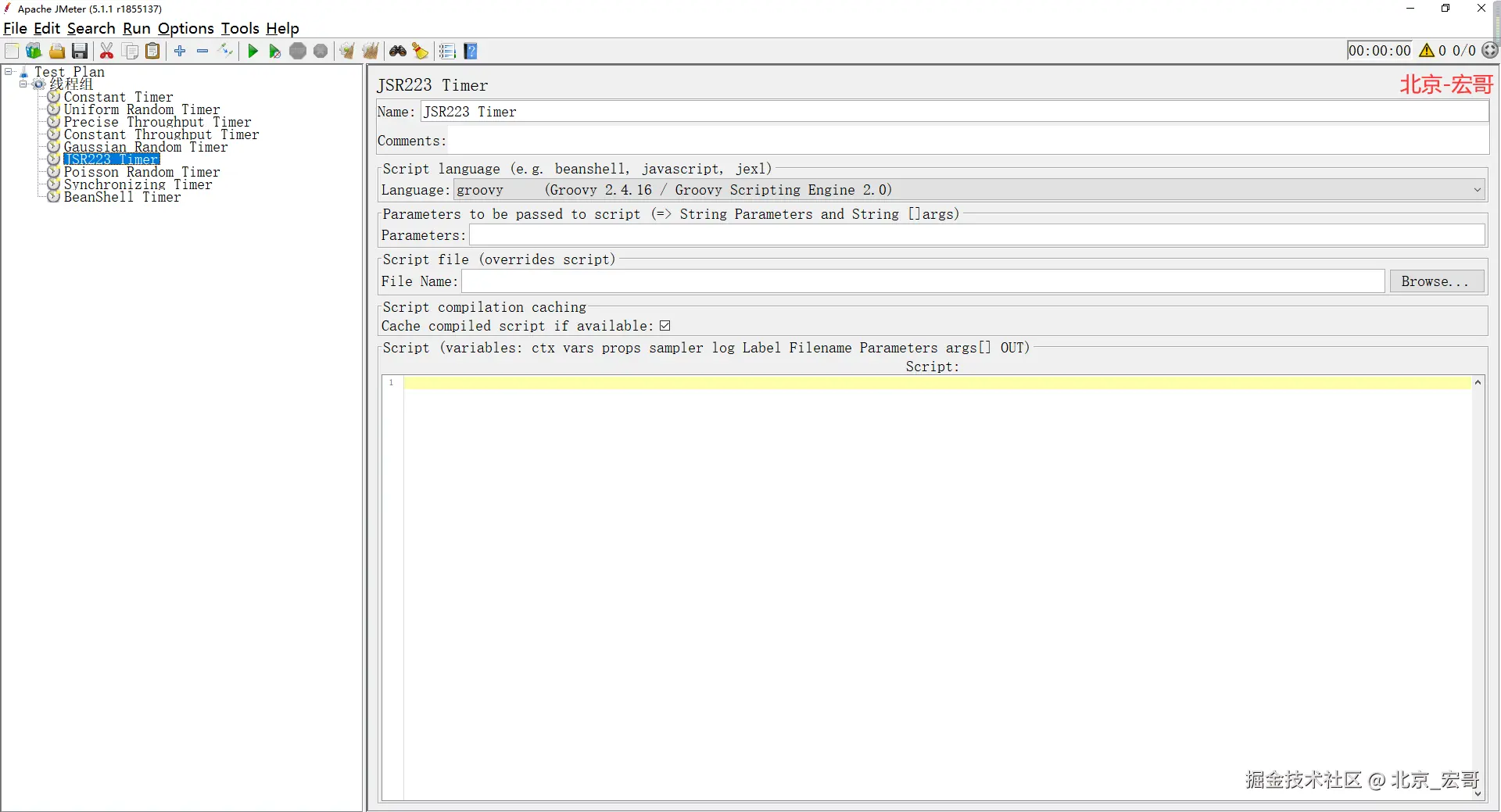Click script editor scrollbar down arrow
Viewport: 1501px width, 812px height.
pos(1478,793)
